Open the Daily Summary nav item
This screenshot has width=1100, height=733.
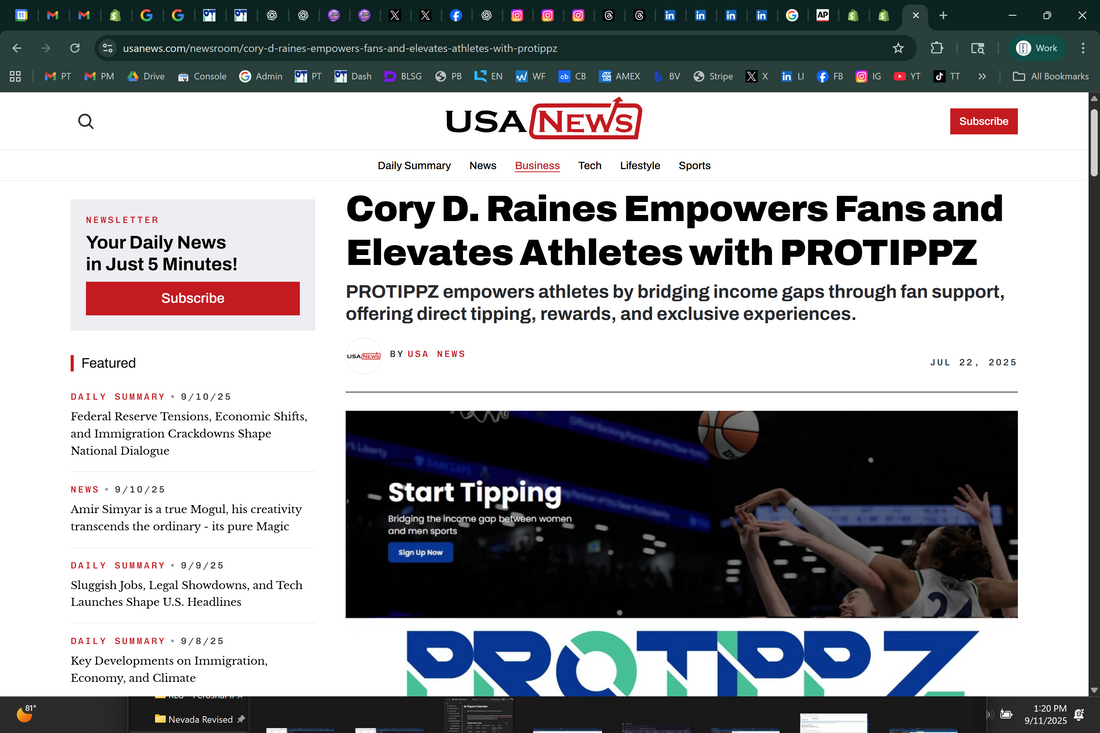pyautogui.click(x=414, y=166)
